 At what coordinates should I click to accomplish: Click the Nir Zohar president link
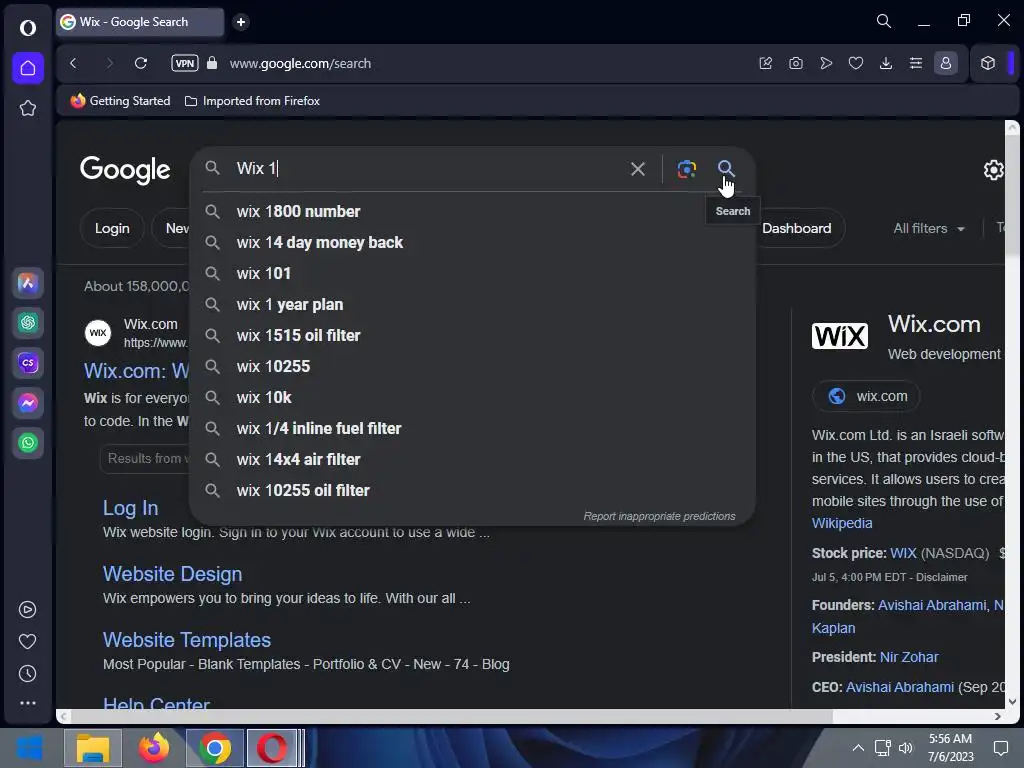pos(908,657)
